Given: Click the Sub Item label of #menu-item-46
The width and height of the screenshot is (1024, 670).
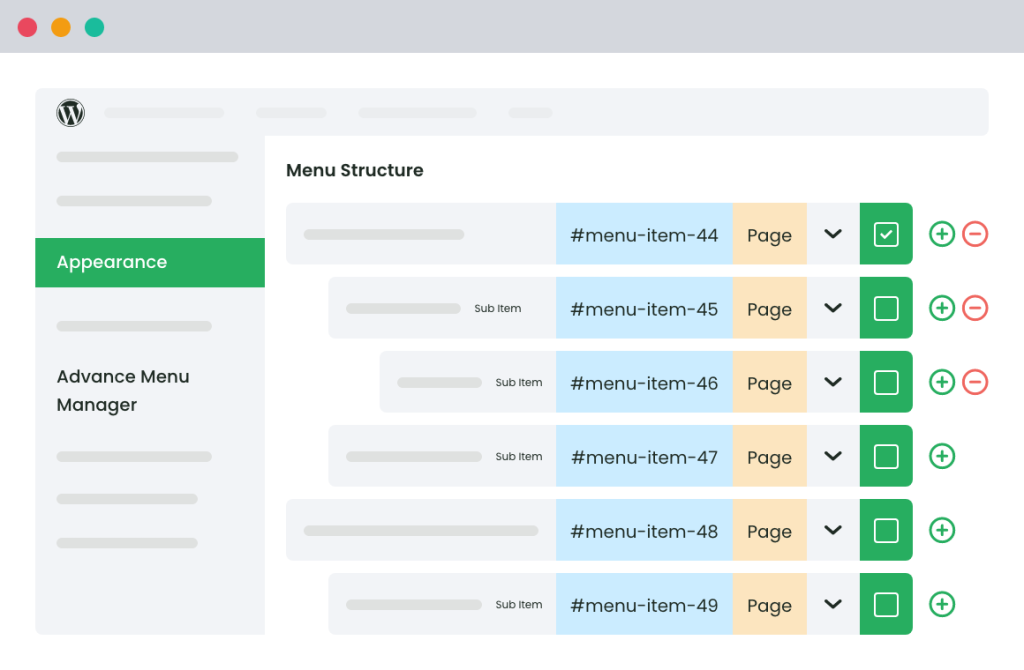Looking at the screenshot, I should (x=518, y=383).
